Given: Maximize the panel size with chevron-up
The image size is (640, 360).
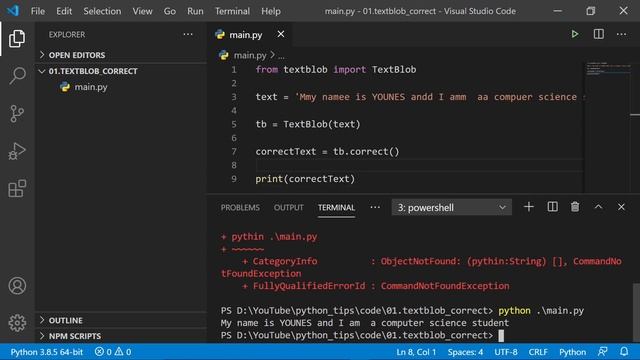Looking at the screenshot, I should [598, 207].
